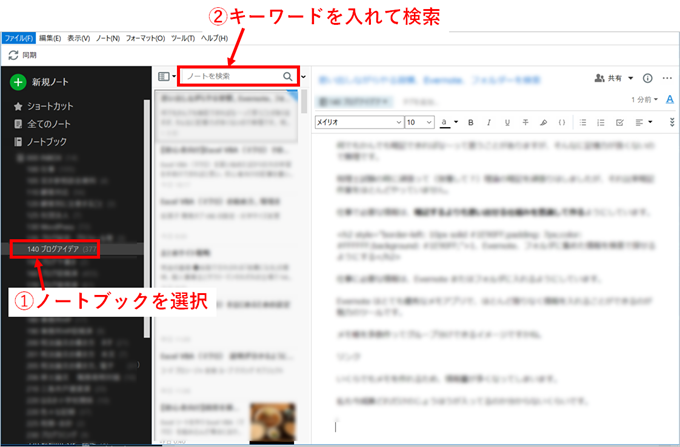Show 全てのノート list
Screen dimensions: 680x447
point(49,124)
